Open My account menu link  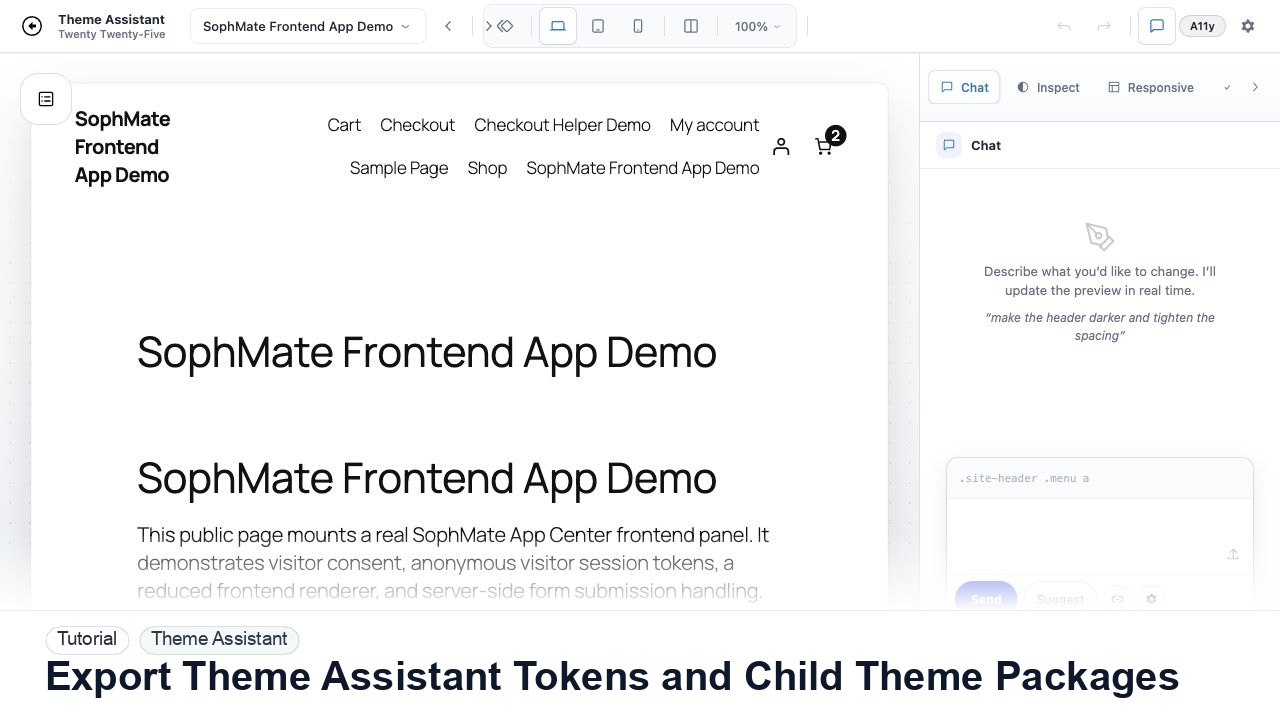(714, 125)
